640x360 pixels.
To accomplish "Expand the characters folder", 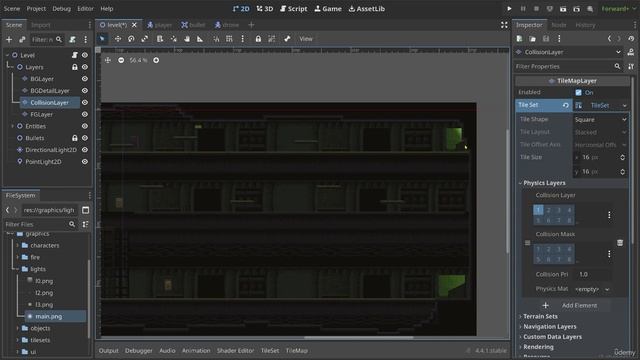I will (18, 245).
